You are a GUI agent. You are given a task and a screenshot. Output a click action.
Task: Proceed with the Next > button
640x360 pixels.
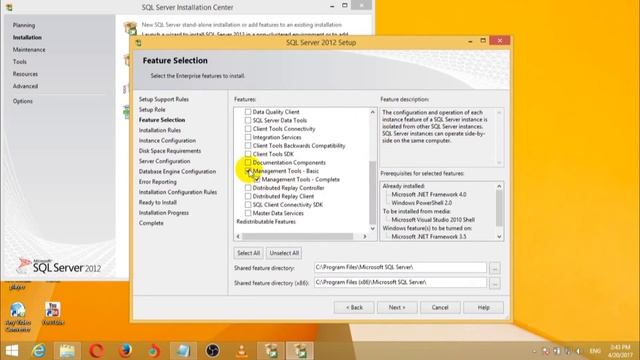click(x=397, y=307)
